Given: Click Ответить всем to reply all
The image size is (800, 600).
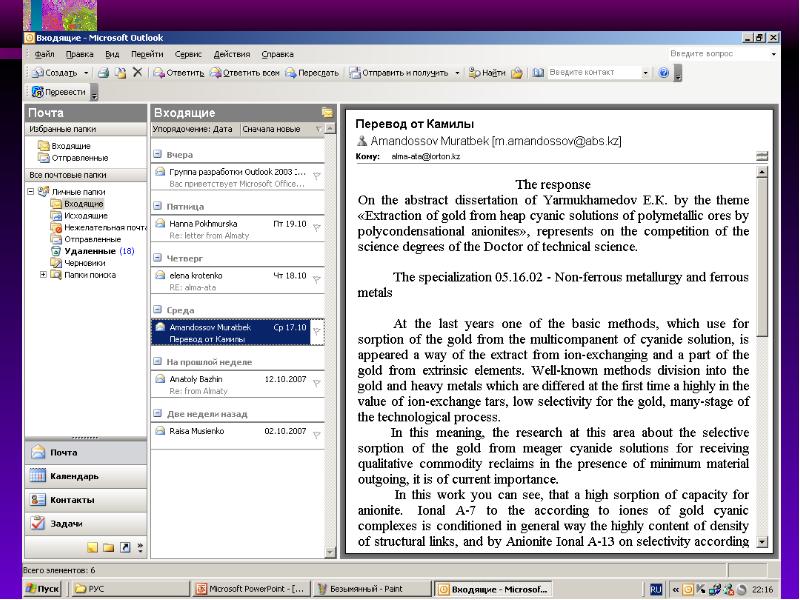Looking at the screenshot, I should [245, 73].
